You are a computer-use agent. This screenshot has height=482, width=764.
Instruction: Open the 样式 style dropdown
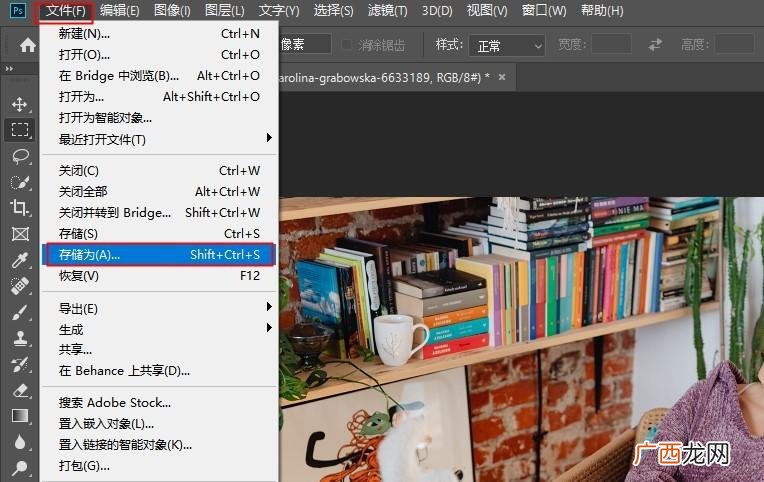507,46
